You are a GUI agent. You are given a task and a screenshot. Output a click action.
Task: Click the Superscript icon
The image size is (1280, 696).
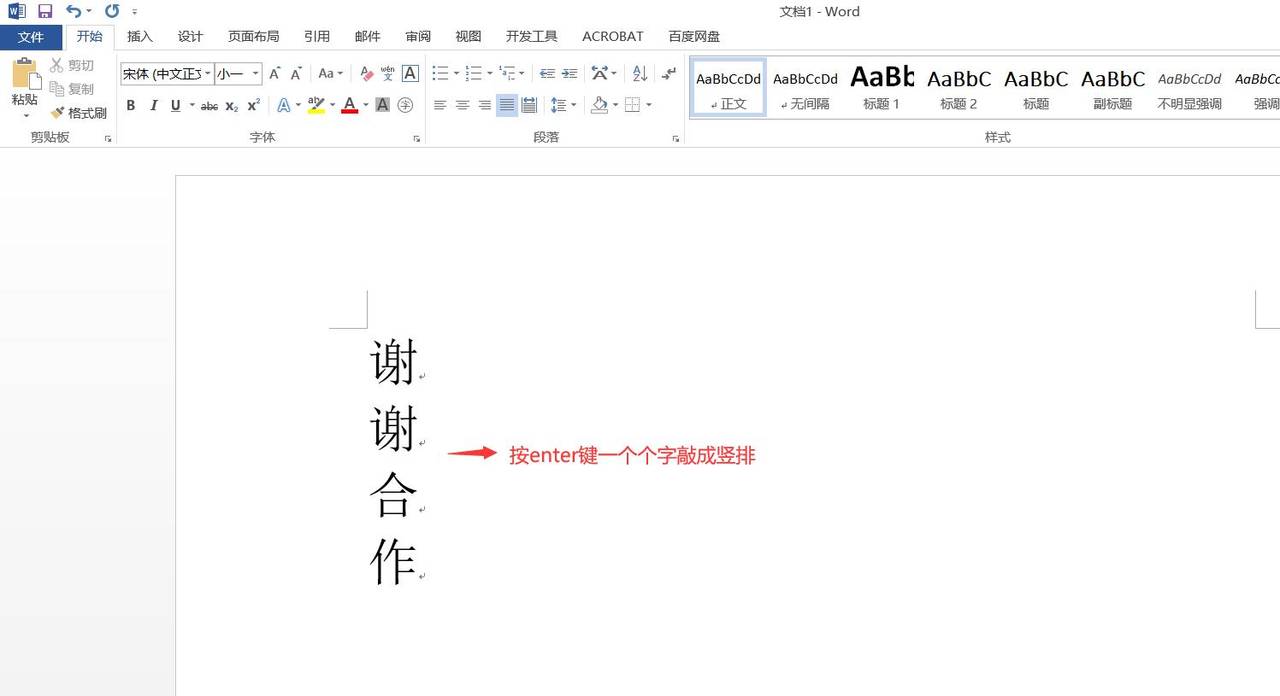pos(252,105)
